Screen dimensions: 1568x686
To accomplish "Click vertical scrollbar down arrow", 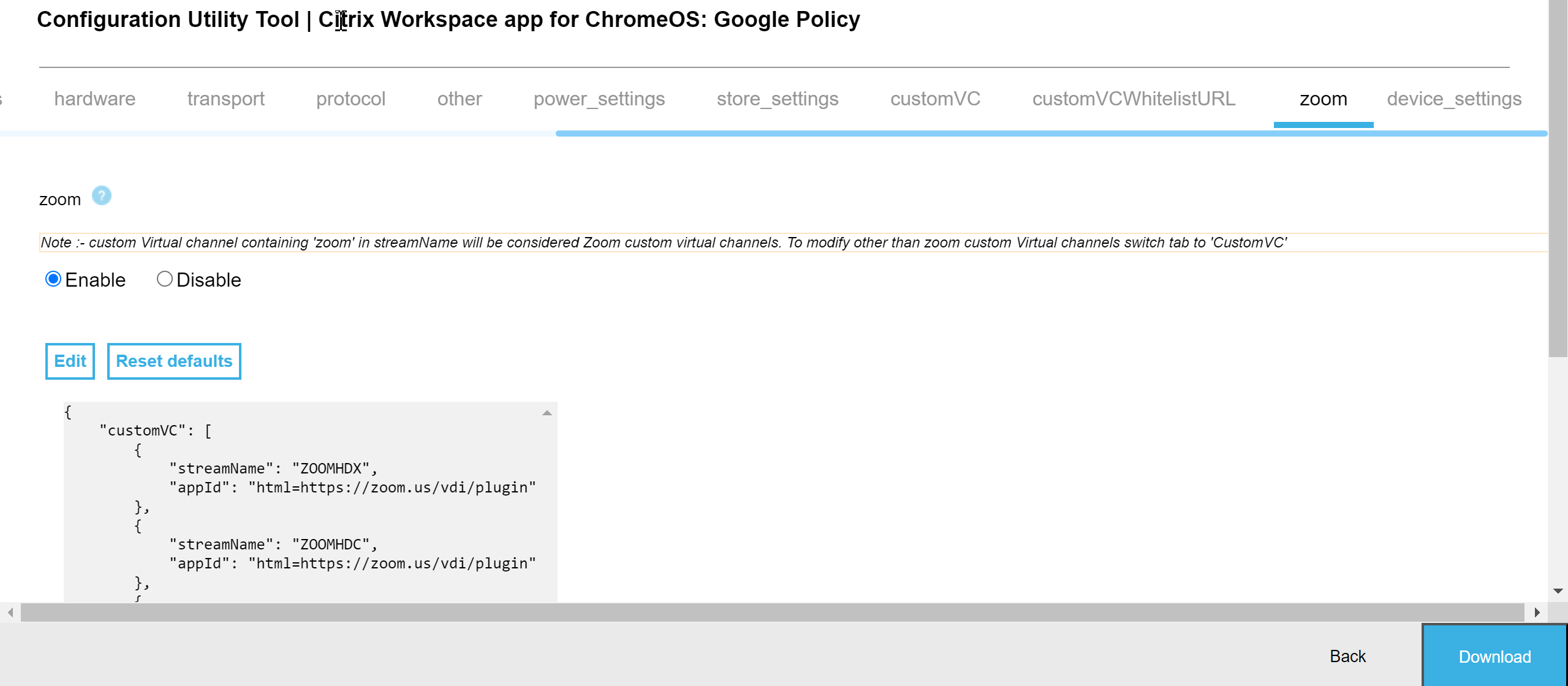I will [x=1558, y=591].
